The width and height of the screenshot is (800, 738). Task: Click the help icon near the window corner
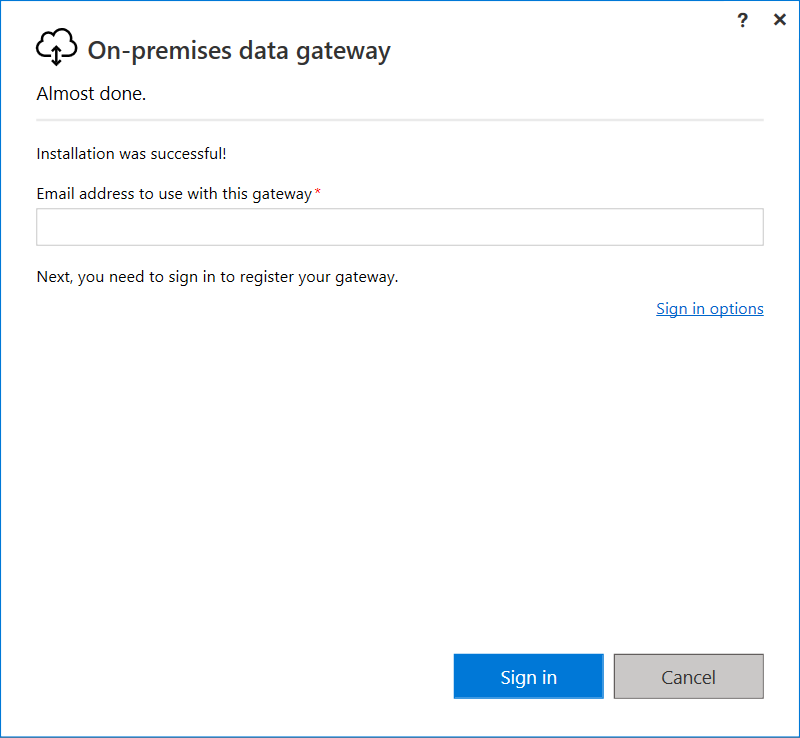[x=742, y=19]
